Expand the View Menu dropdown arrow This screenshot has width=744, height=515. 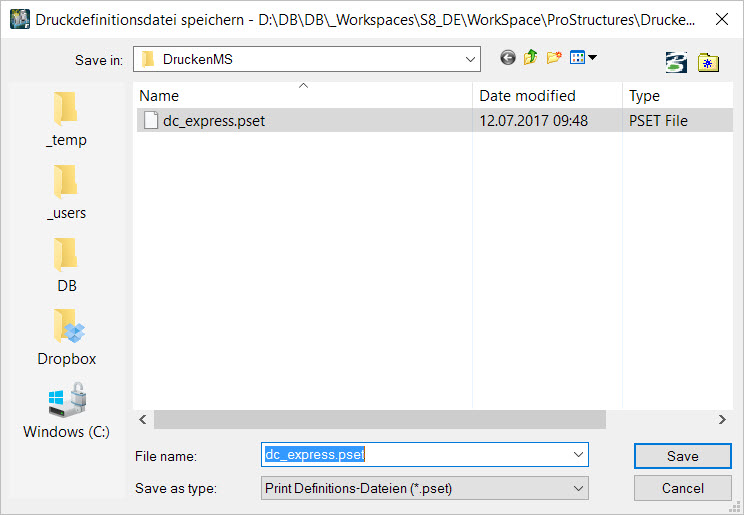coord(592,58)
